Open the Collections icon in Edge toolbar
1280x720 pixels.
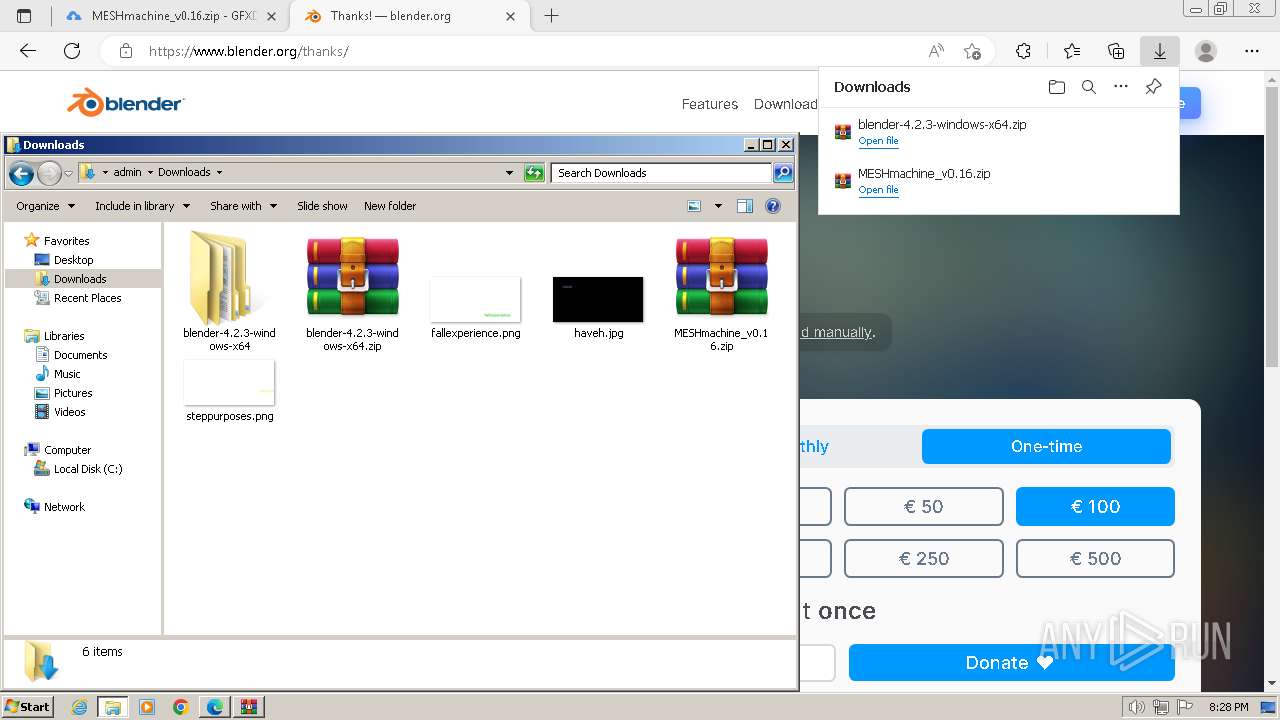pos(1116,51)
